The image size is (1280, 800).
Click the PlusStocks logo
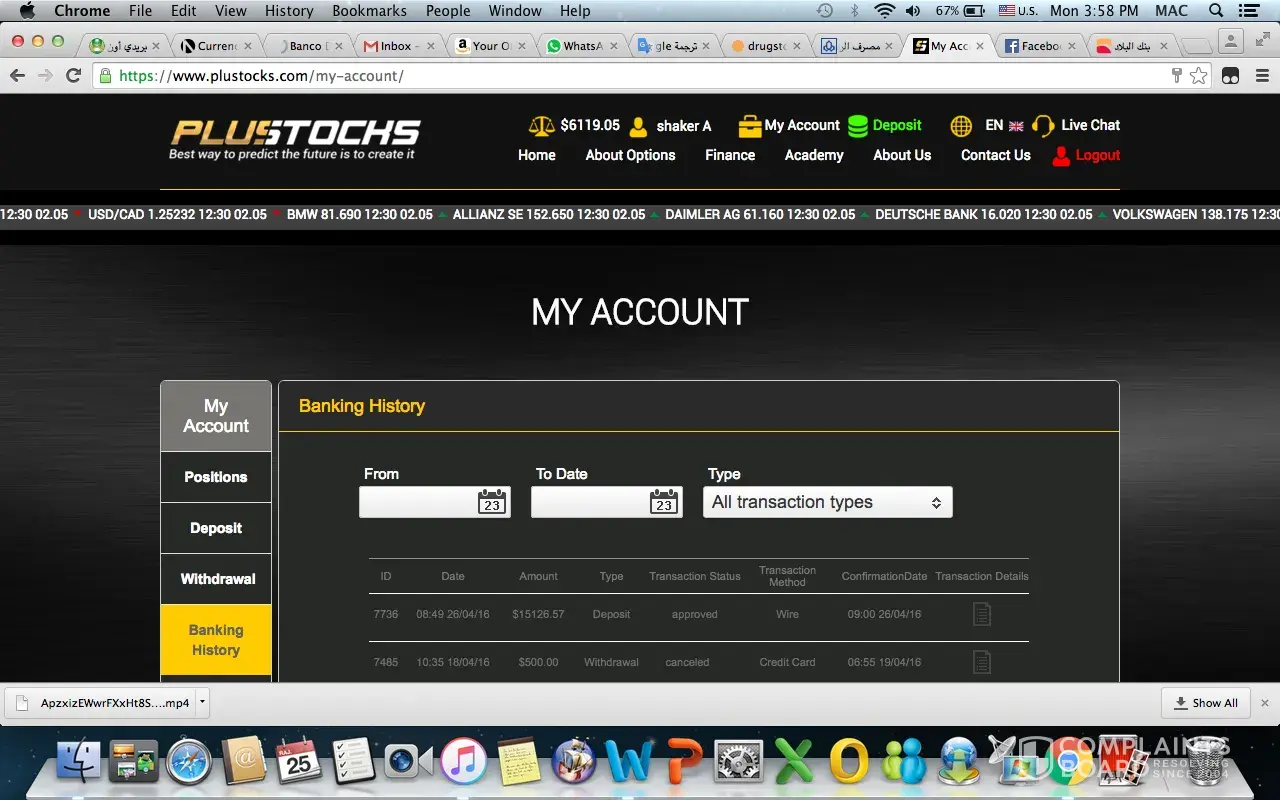(295, 140)
